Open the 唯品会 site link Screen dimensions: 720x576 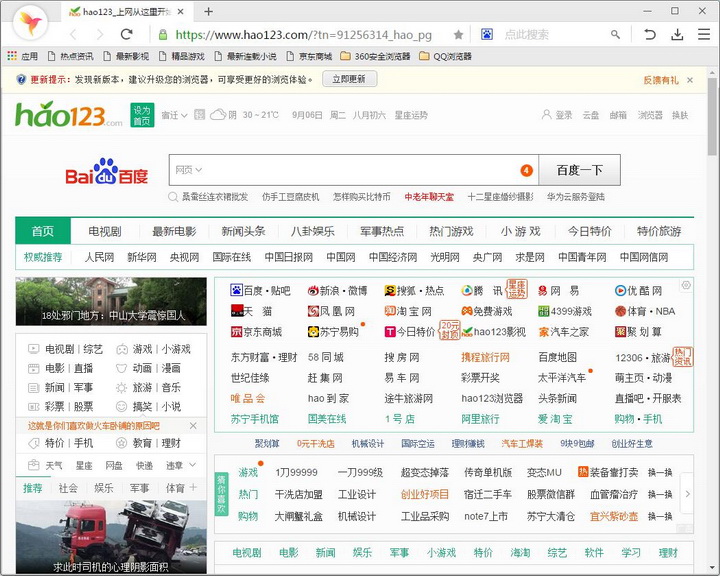[x=248, y=398]
